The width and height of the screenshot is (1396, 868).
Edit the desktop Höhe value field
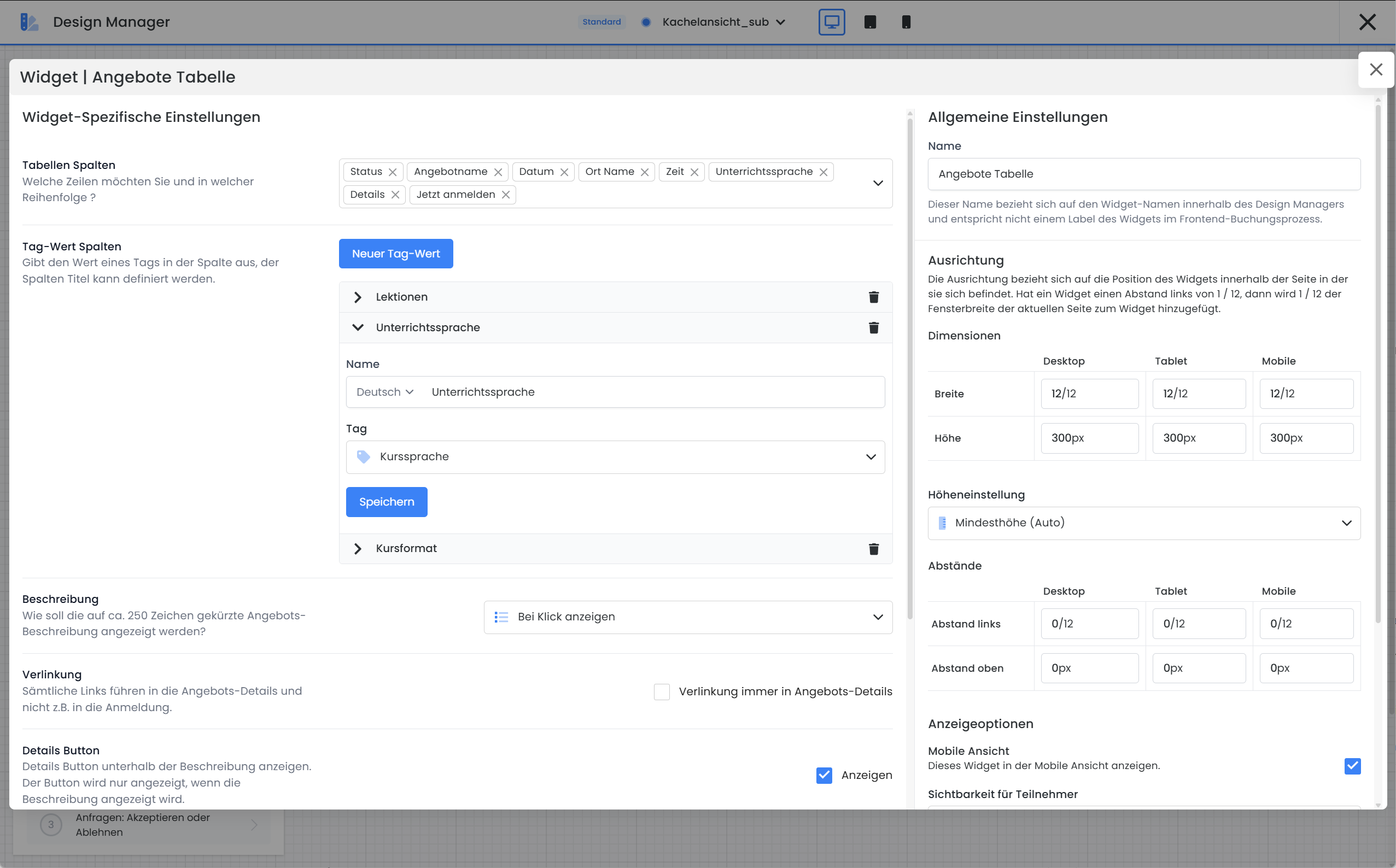(1089, 437)
